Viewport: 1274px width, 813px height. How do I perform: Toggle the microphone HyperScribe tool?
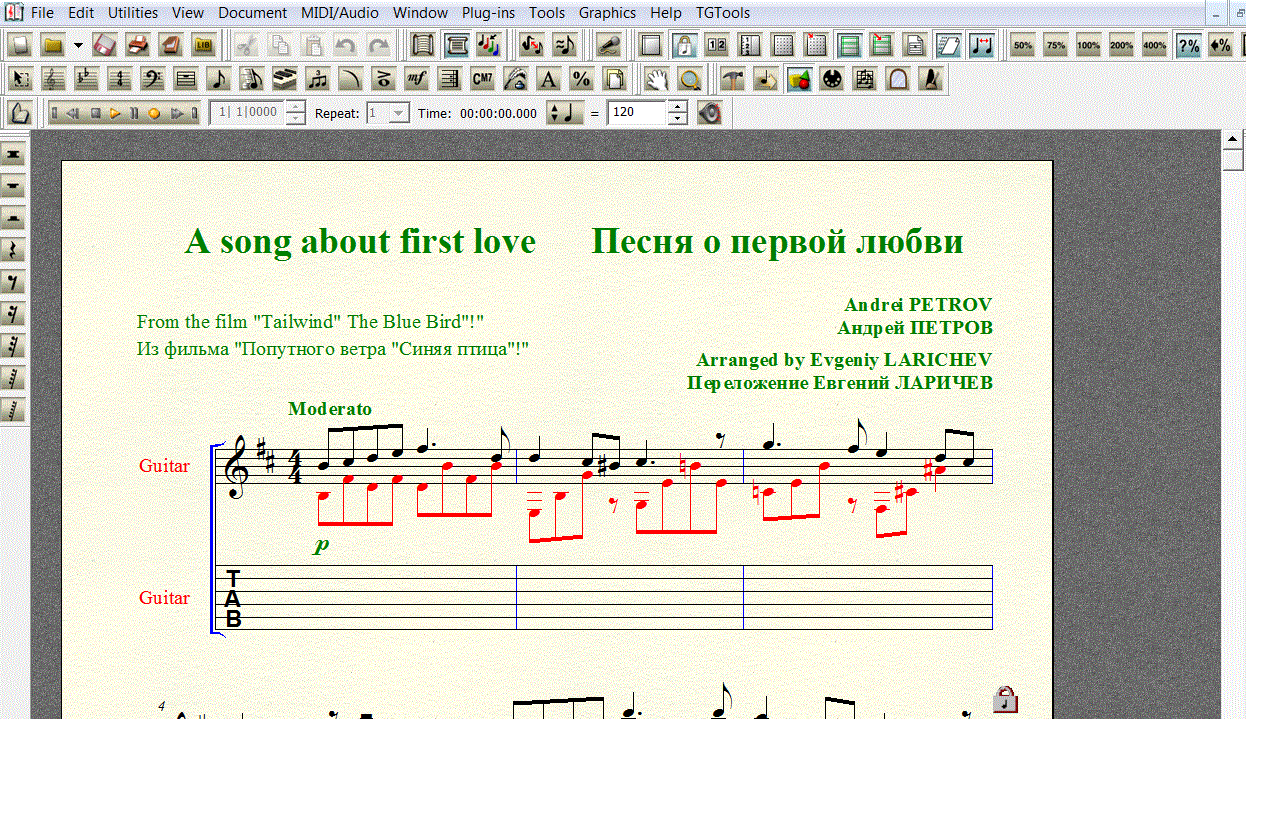(608, 45)
